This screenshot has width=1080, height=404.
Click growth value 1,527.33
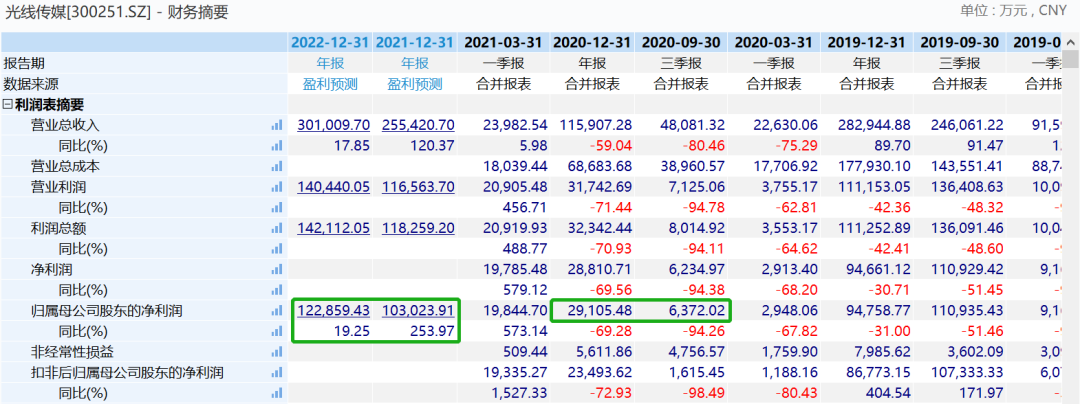pos(519,394)
